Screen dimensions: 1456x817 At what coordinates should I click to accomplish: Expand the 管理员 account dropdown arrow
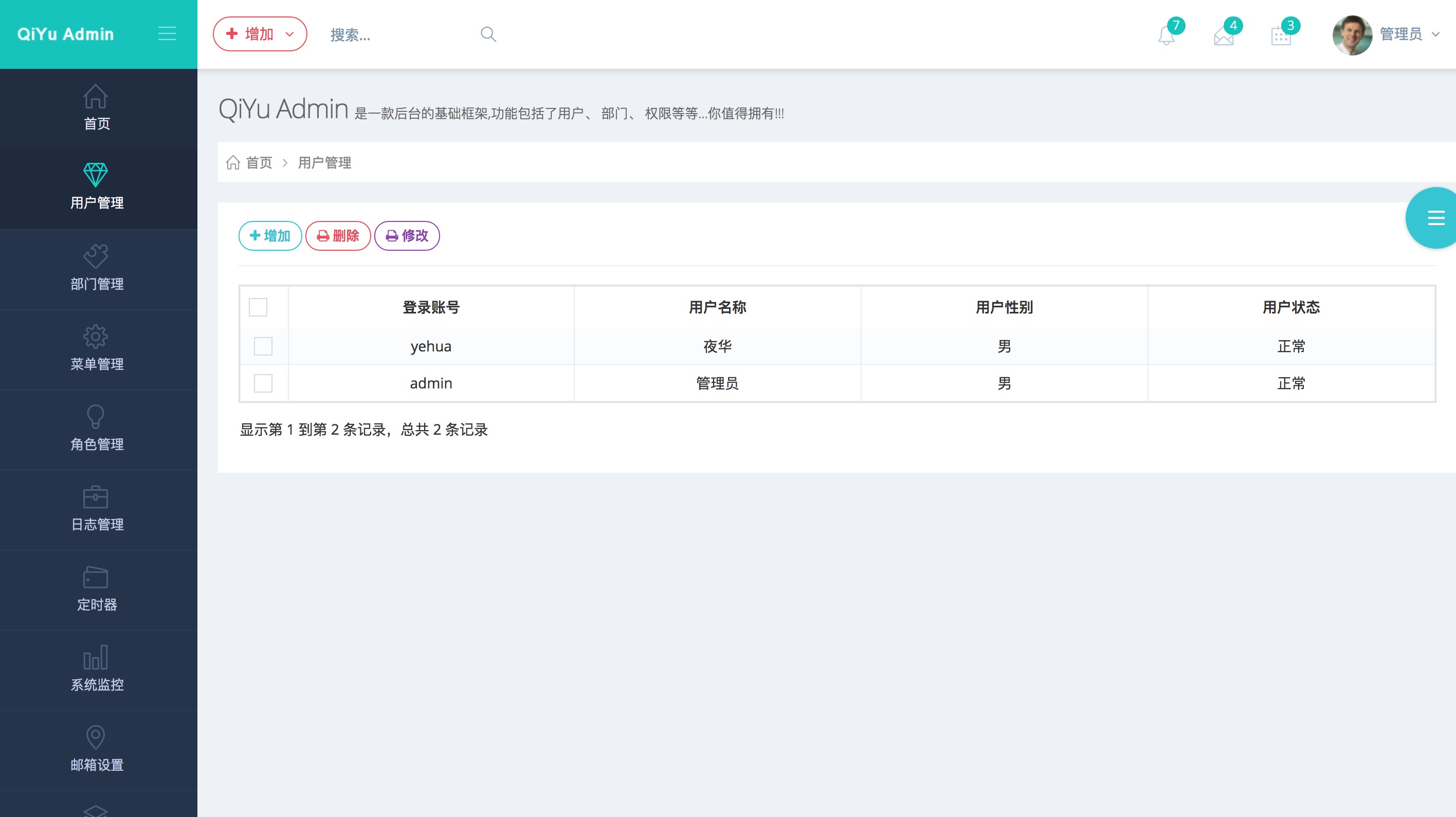(1435, 34)
